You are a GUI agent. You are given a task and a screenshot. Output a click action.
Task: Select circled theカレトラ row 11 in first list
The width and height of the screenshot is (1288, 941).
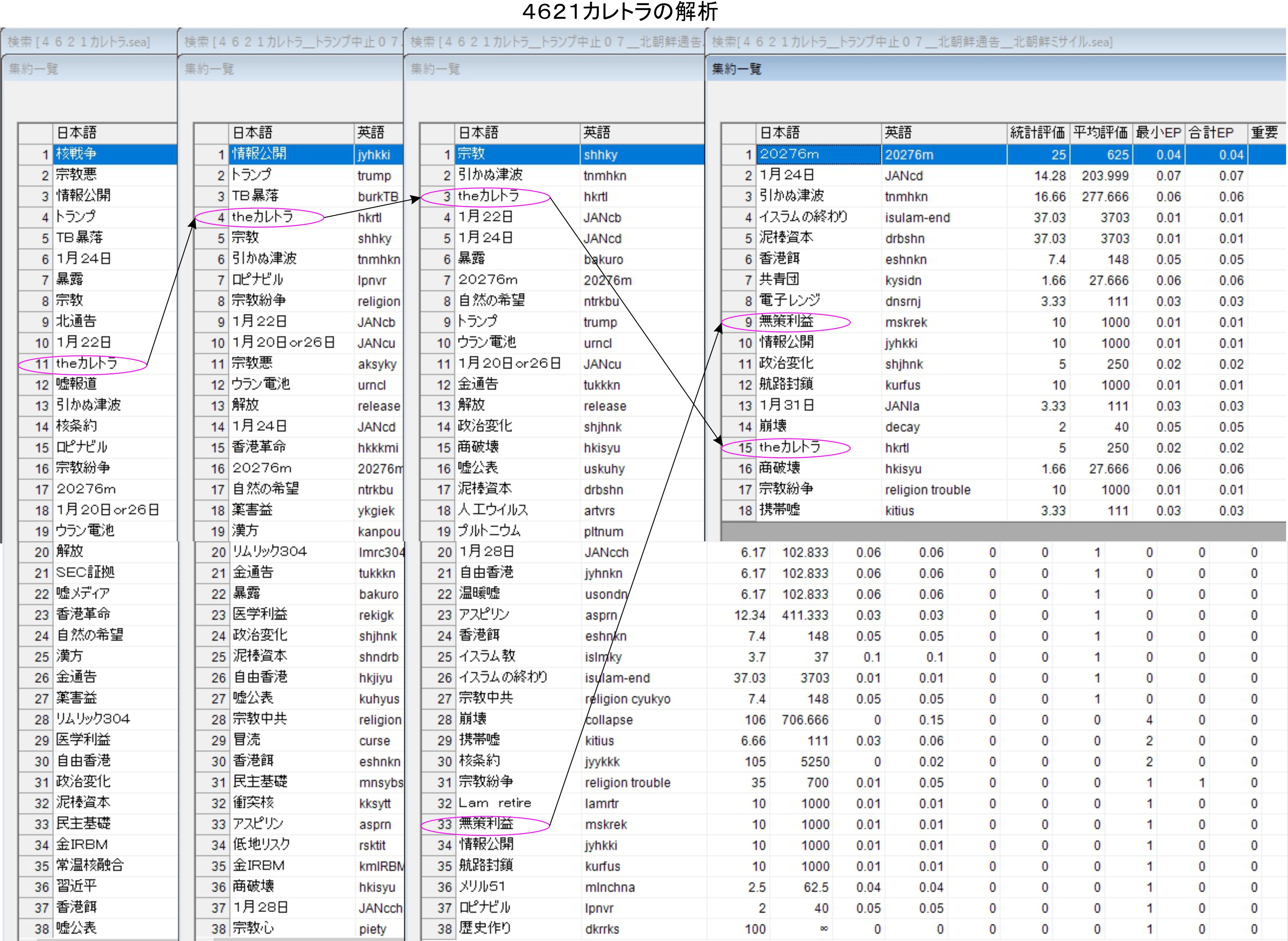tap(87, 364)
